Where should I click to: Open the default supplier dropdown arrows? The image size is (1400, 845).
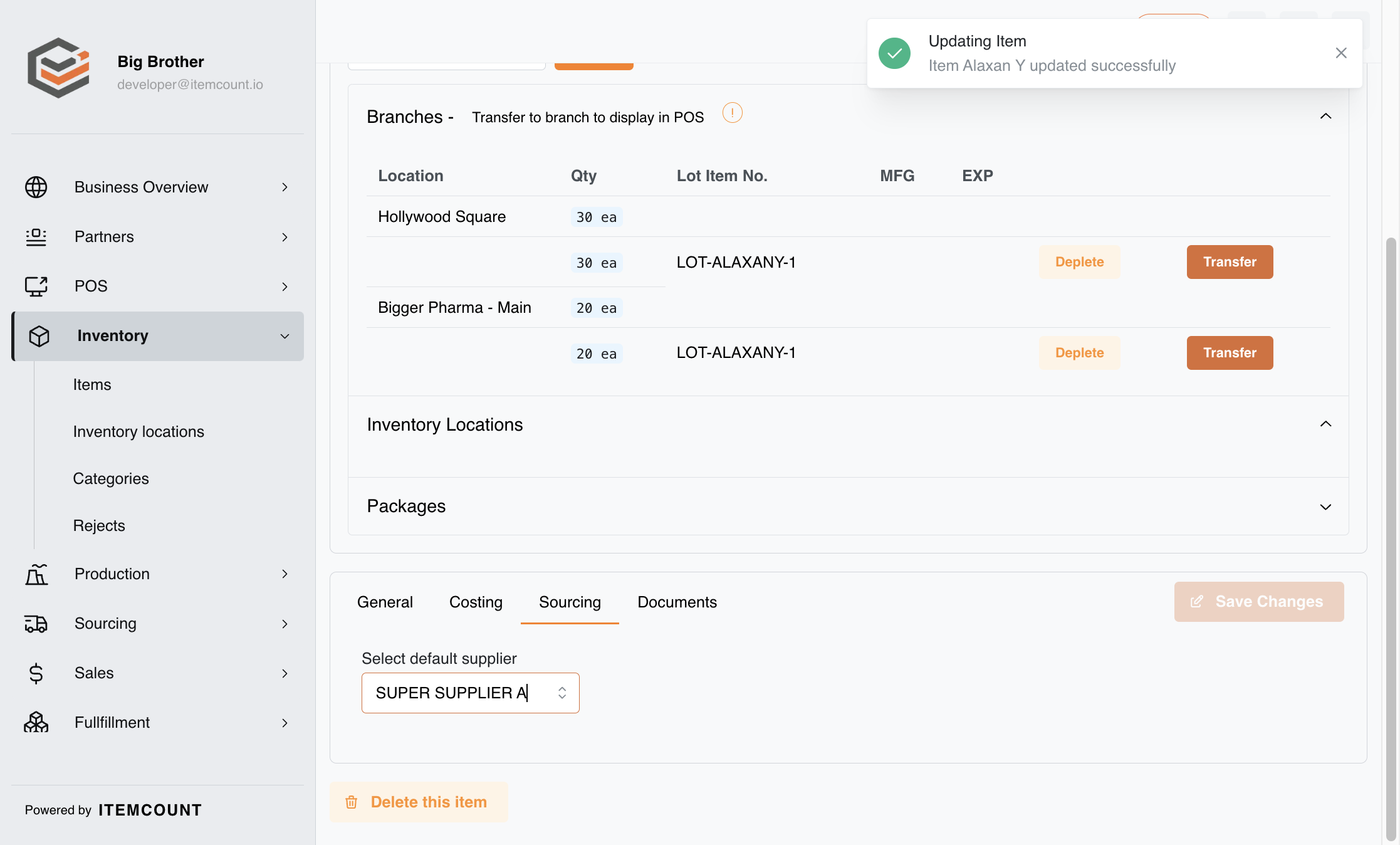click(x=562, y=693)
